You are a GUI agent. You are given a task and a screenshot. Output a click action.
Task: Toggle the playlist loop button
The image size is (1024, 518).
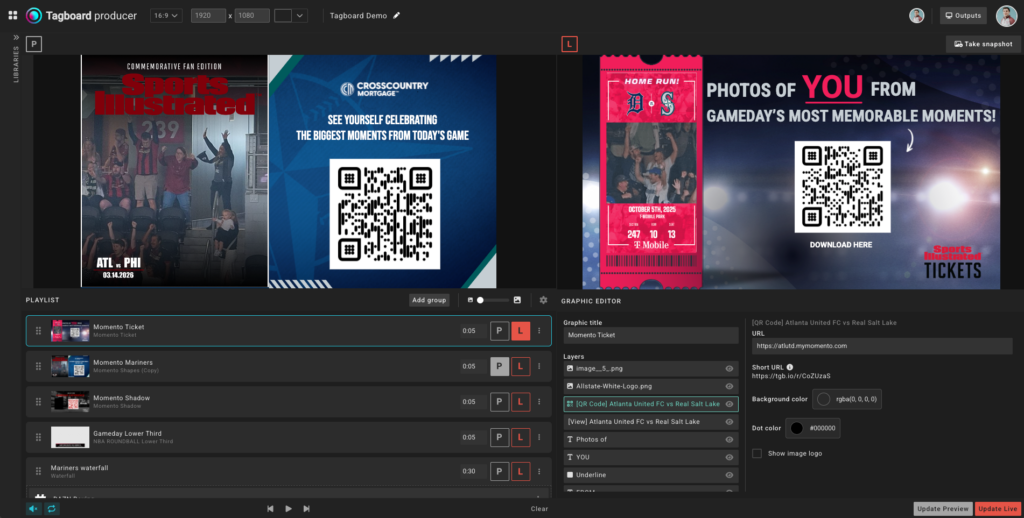pyautogui.click(x=52, y=509)
